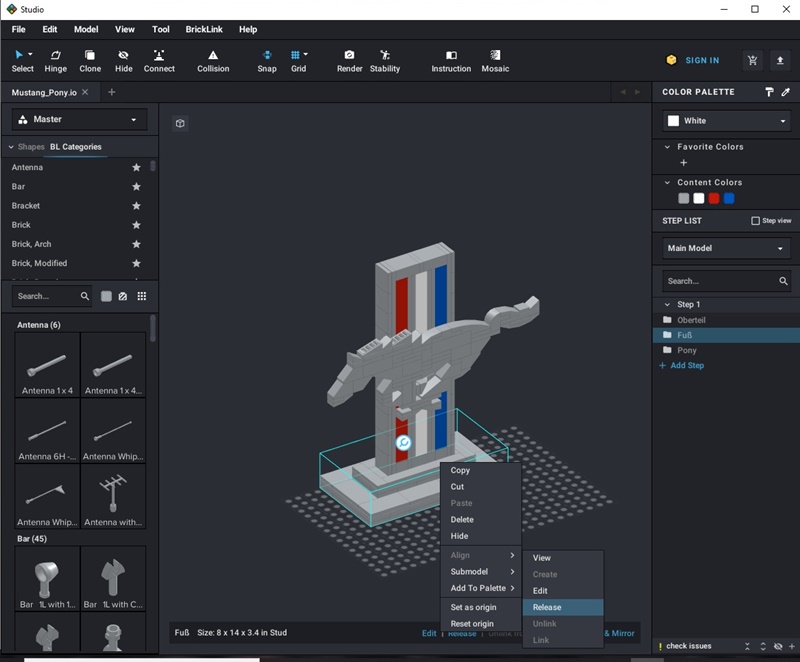
Task: Click the Step List search field
Action: click(x=718, y=281)
